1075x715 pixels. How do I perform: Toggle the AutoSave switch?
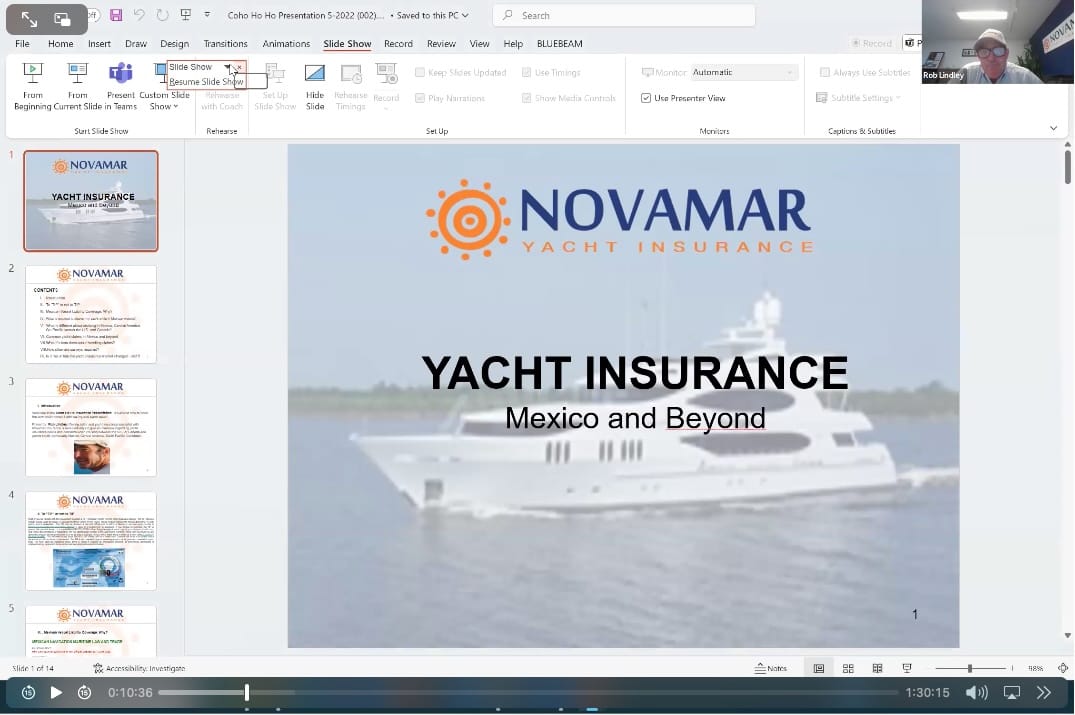pos(95,15)
